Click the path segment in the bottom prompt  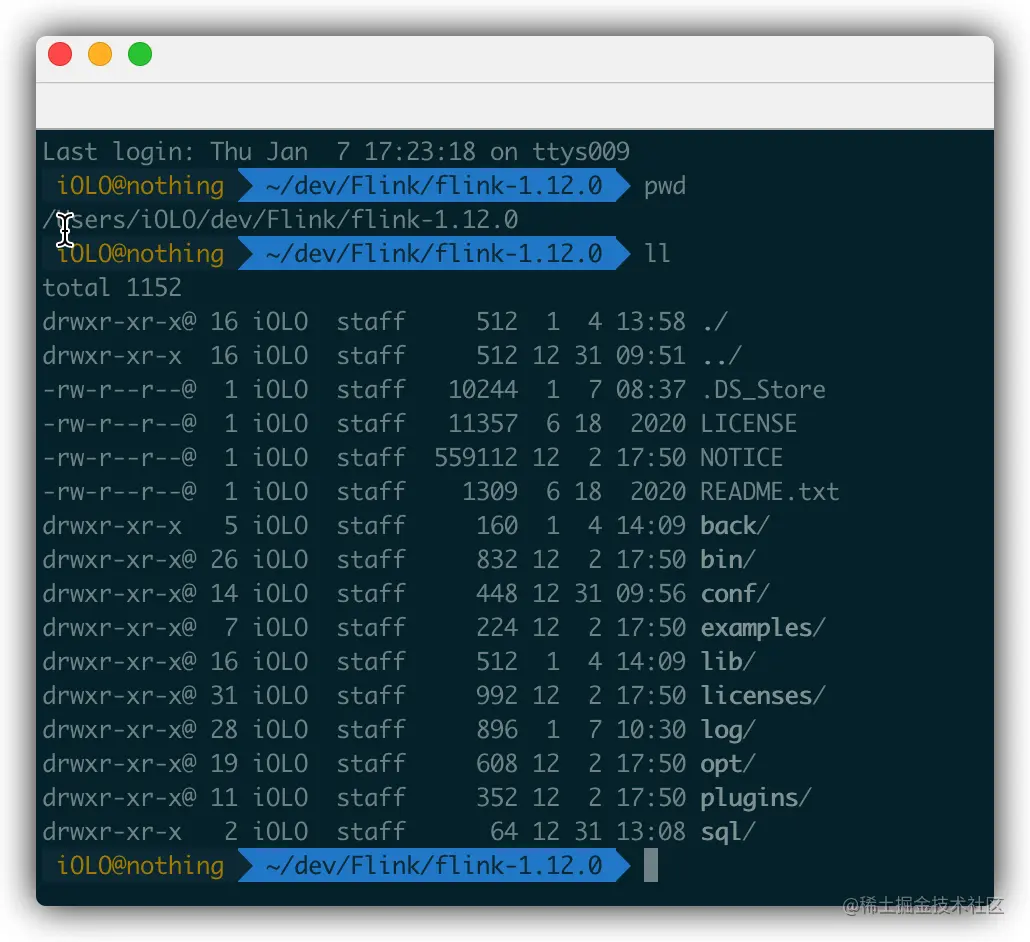(x=434, y=866)
